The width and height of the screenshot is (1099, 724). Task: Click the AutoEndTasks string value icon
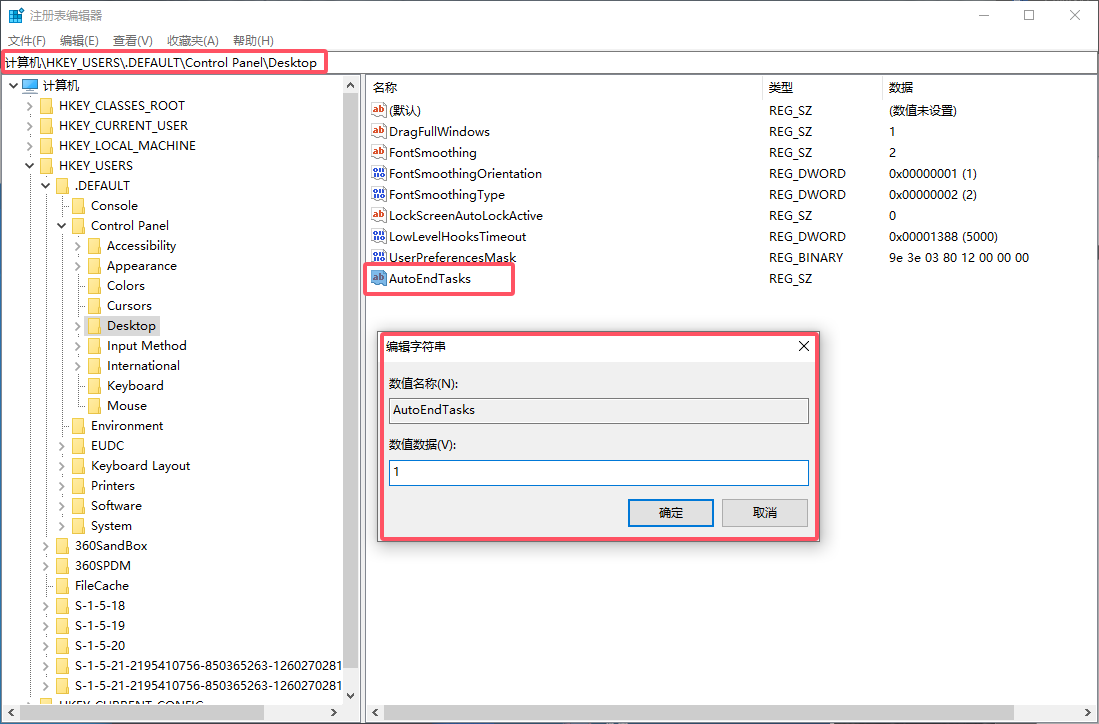380,278
